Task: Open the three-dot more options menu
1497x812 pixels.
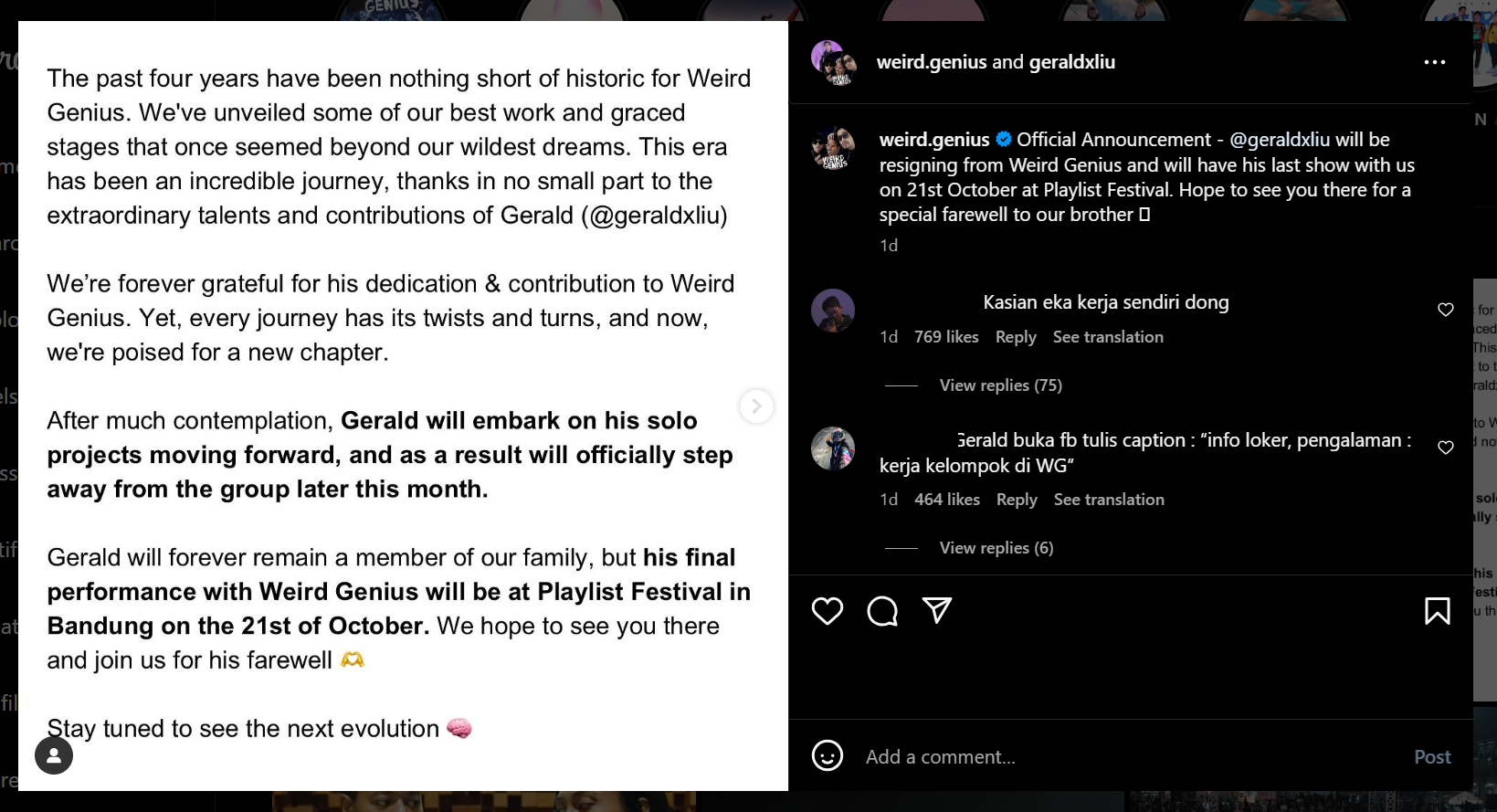Action: pos(1434,62)
